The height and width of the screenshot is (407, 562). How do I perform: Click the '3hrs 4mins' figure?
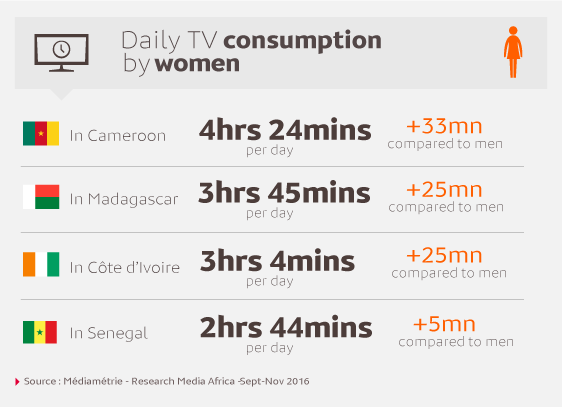277,260
